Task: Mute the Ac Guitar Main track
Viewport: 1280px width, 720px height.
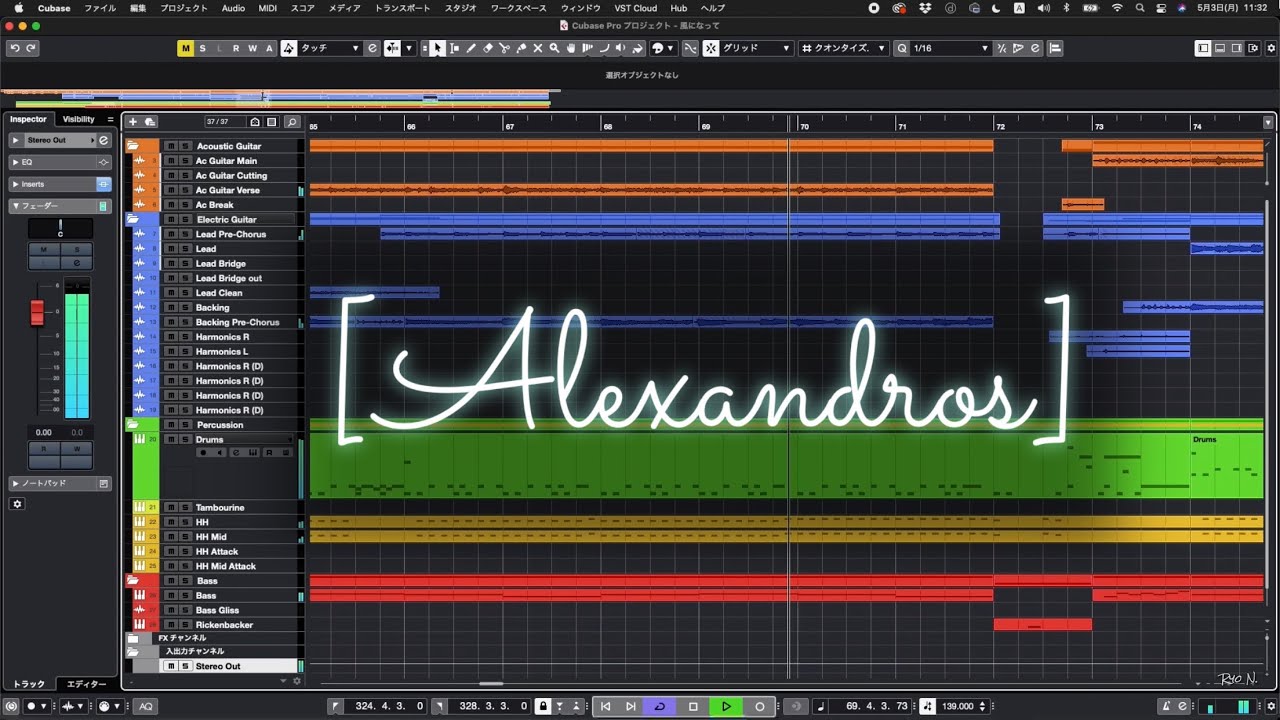Action: [171, 161]
